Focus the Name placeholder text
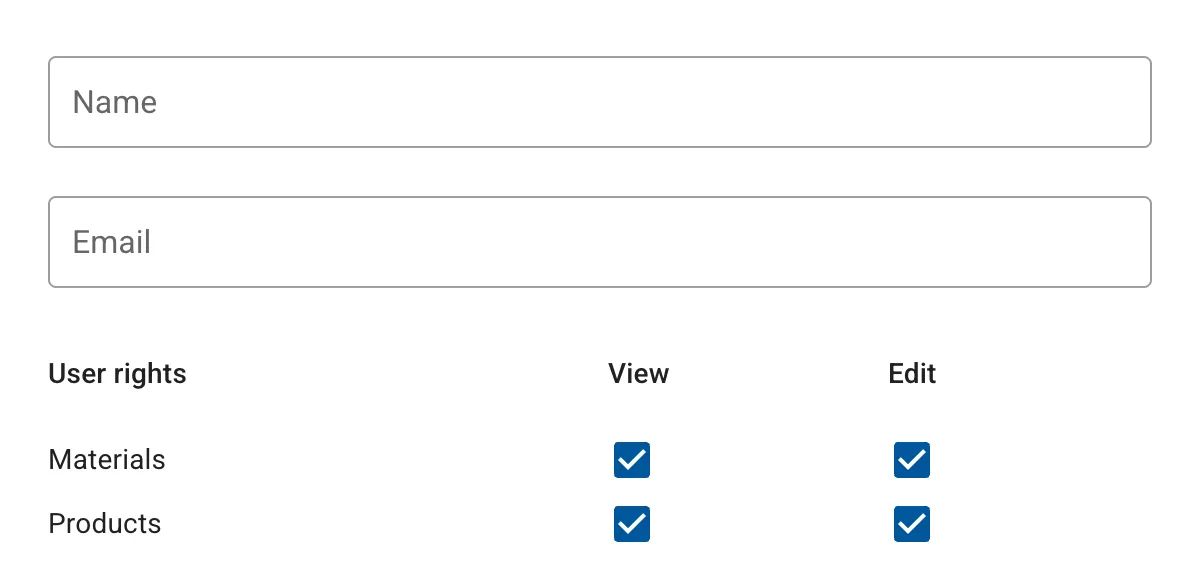 coord(115,102)
